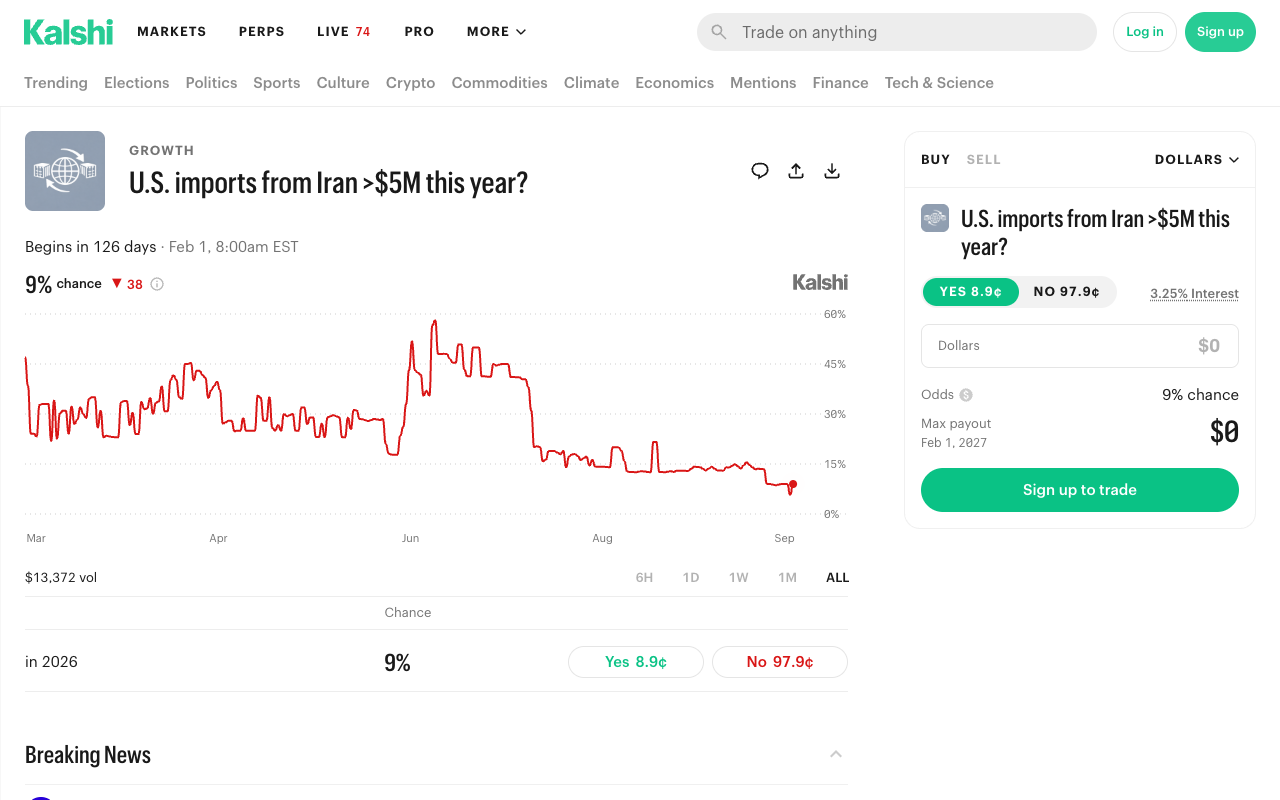
Task: Click the Sign up to trade button
Action: [1080, 490]
